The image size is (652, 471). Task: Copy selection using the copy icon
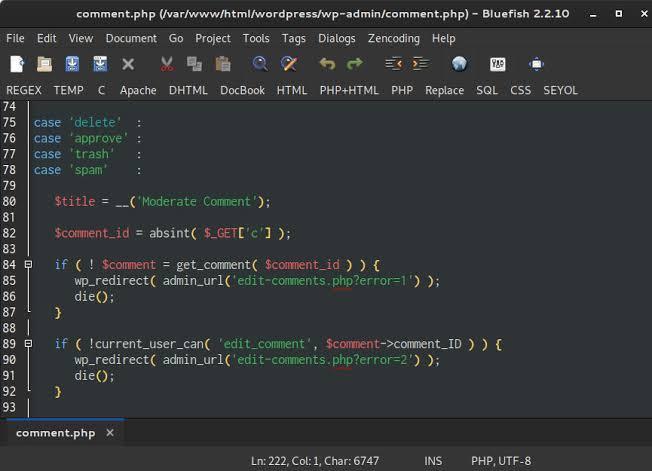[x=194, y=64]
